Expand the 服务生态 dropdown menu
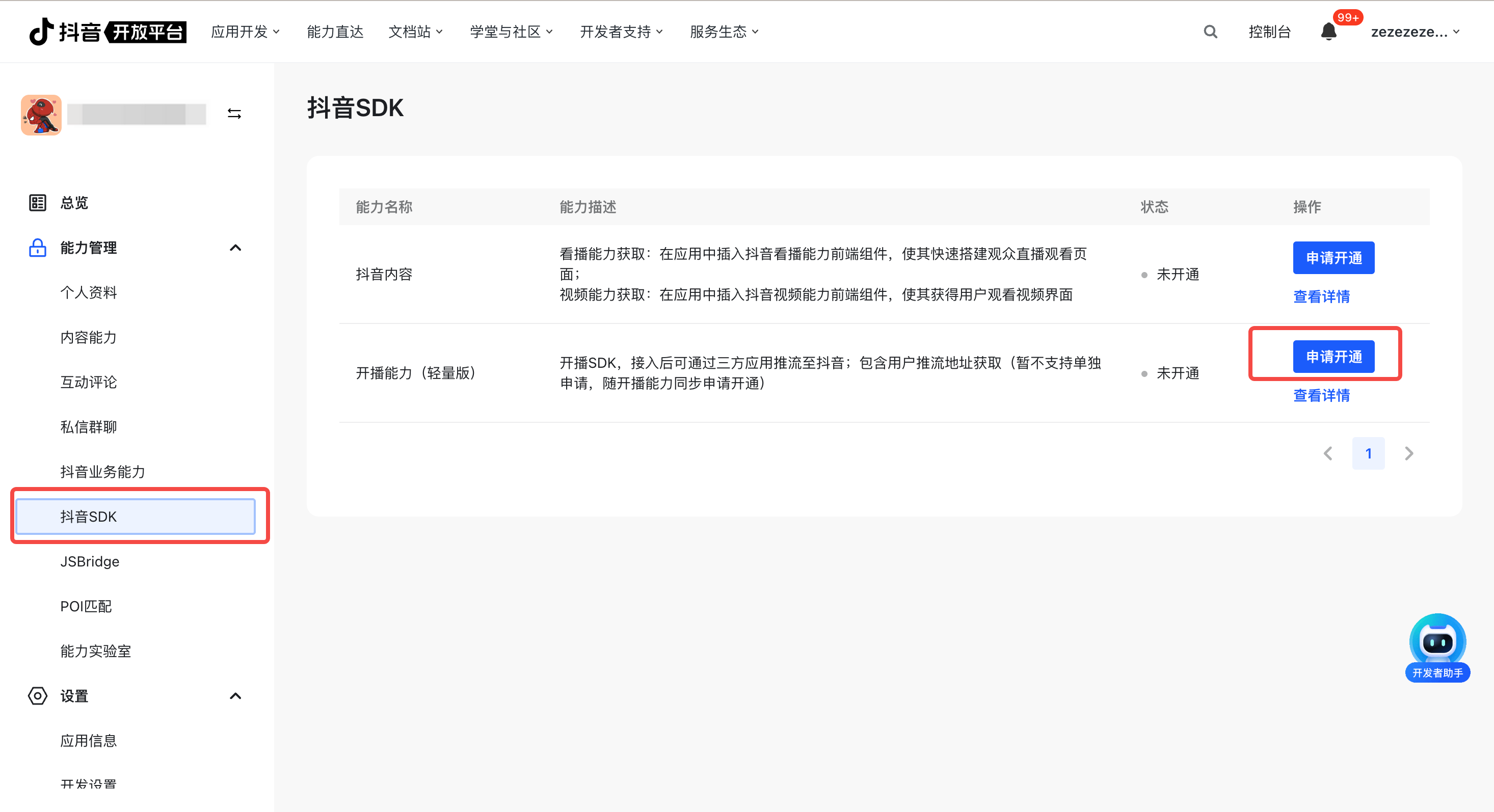This screenshot has height=812, width=1494. click(725, 31)
